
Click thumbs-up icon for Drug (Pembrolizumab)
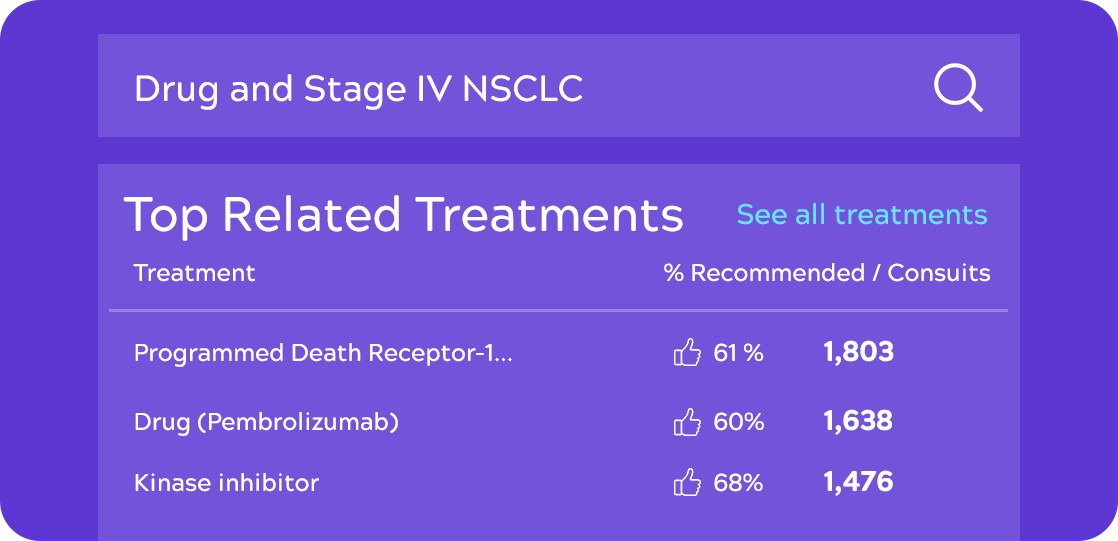coord(687,422)
